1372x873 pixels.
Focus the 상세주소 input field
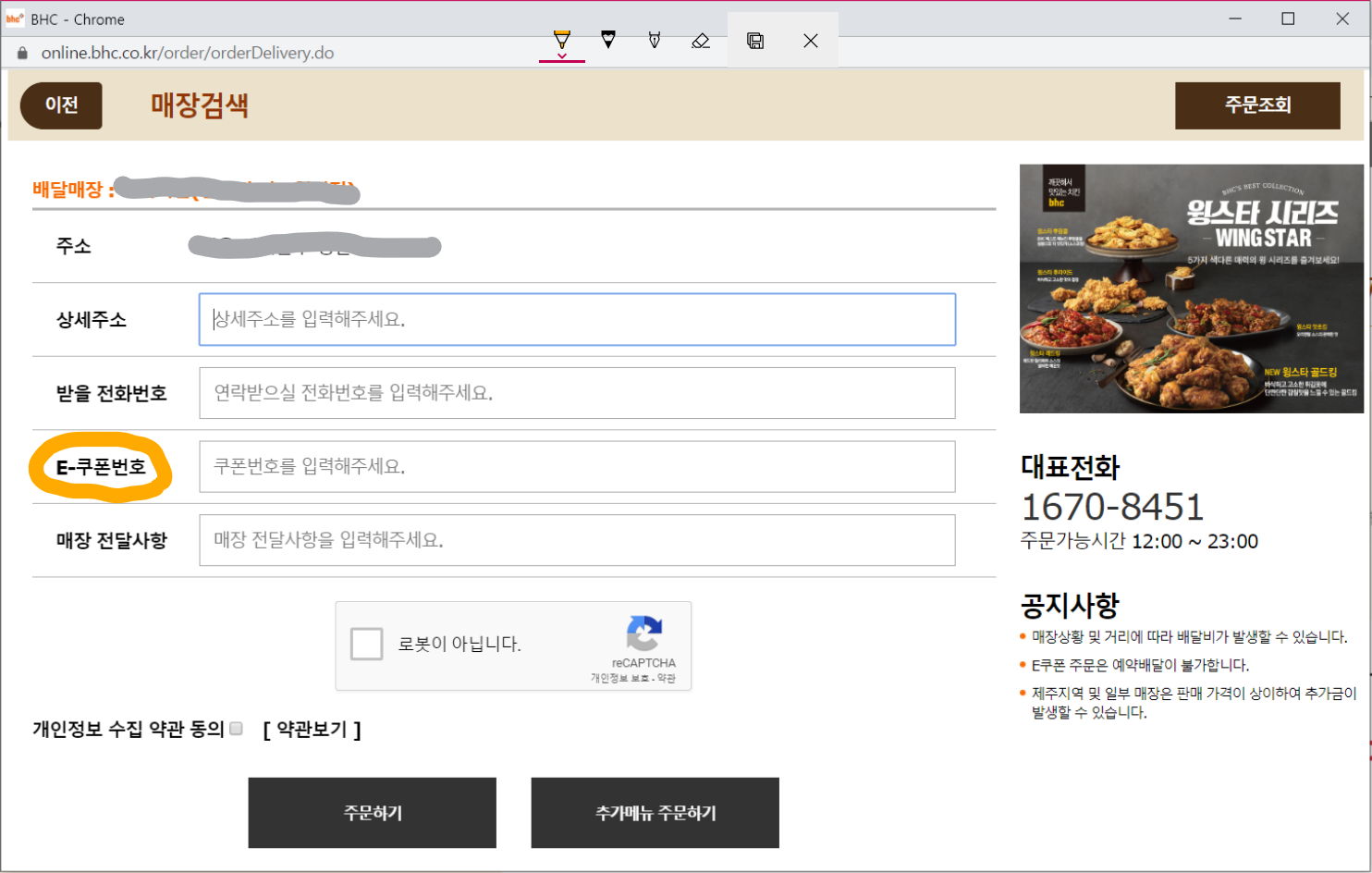tap(578, 320)
